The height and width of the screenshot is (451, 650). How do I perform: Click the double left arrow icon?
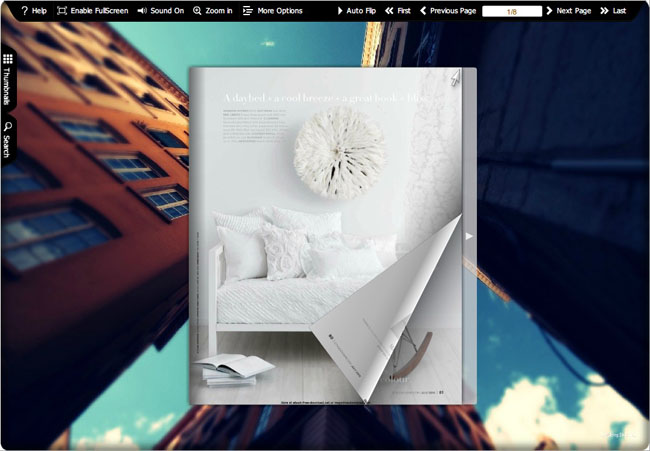click(389, 11)
